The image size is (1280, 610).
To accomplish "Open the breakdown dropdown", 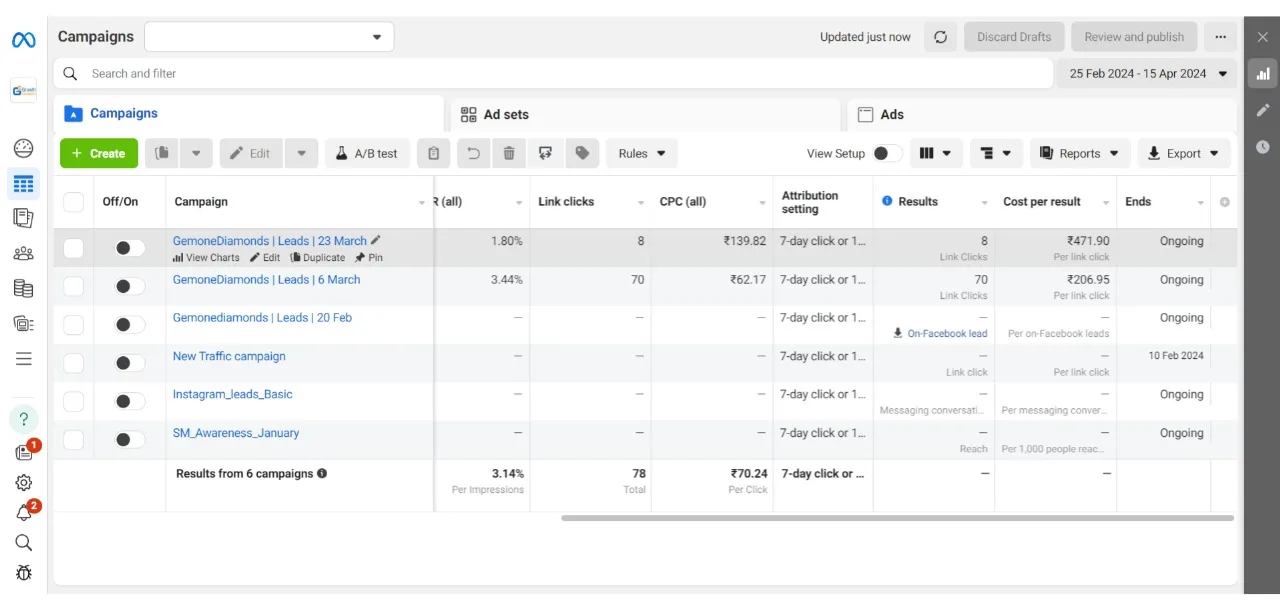I will [x=996, y=153].
